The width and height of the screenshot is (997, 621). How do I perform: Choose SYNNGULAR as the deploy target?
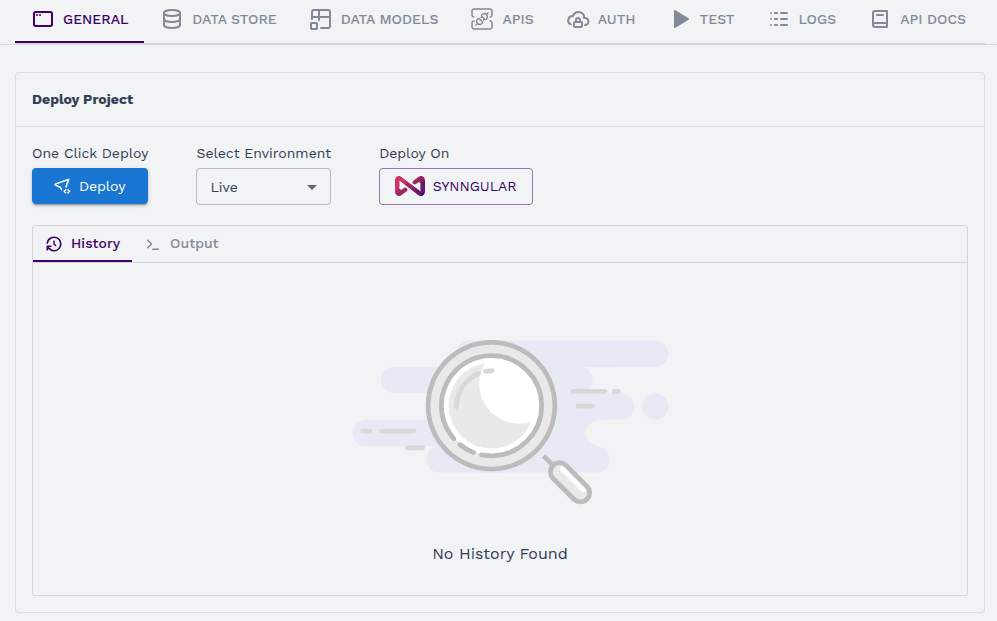point(473,187)
